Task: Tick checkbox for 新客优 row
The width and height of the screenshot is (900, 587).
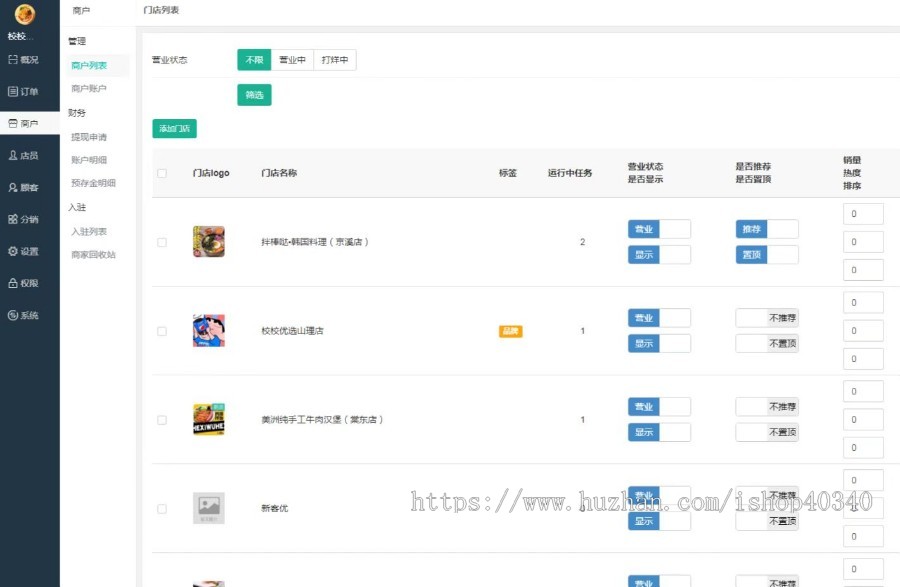Action: point(162,508)
